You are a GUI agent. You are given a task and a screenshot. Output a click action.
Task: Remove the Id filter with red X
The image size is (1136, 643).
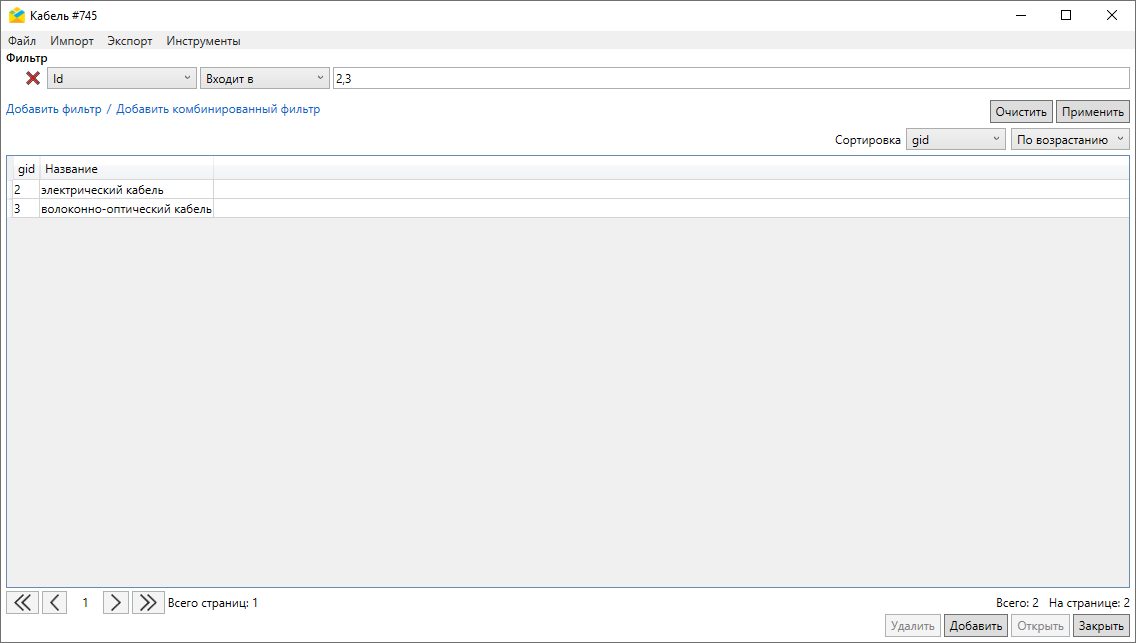(33, 78)
